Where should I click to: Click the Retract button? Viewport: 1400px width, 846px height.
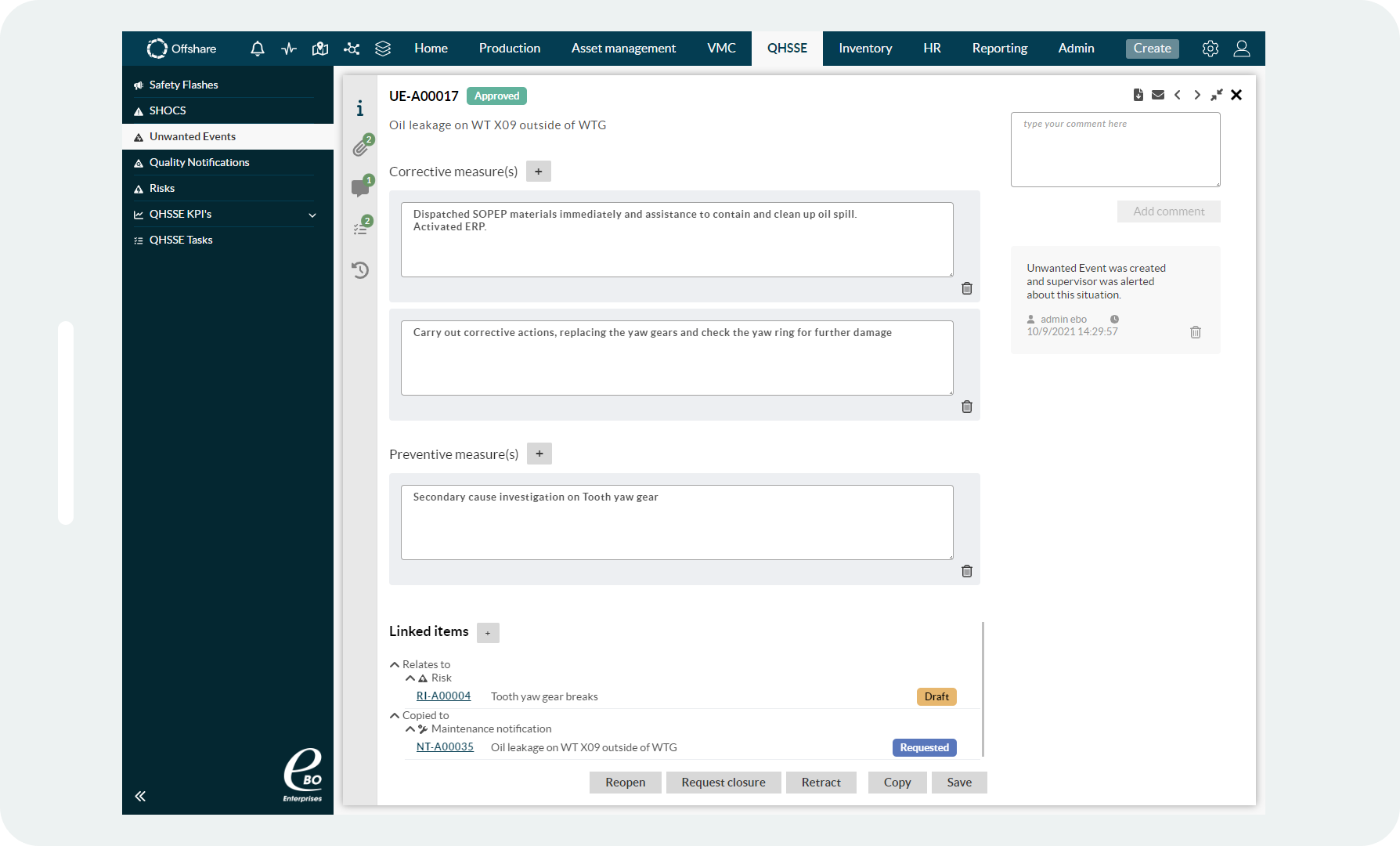pos(821,783)
